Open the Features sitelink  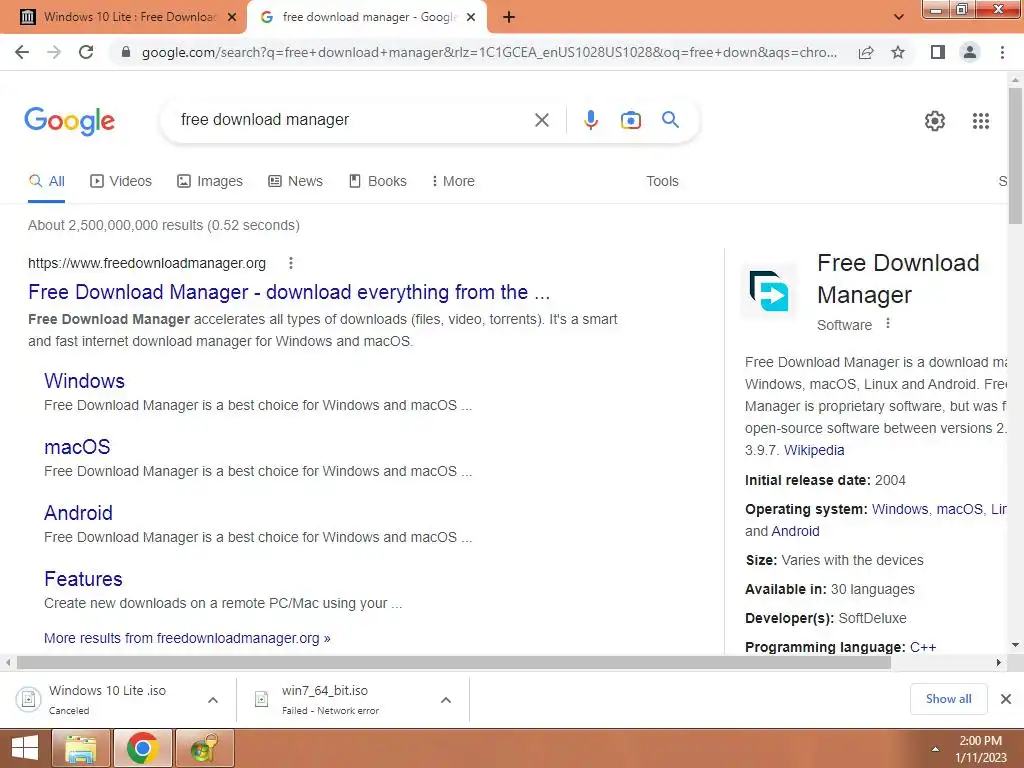(x=83, y=579)
